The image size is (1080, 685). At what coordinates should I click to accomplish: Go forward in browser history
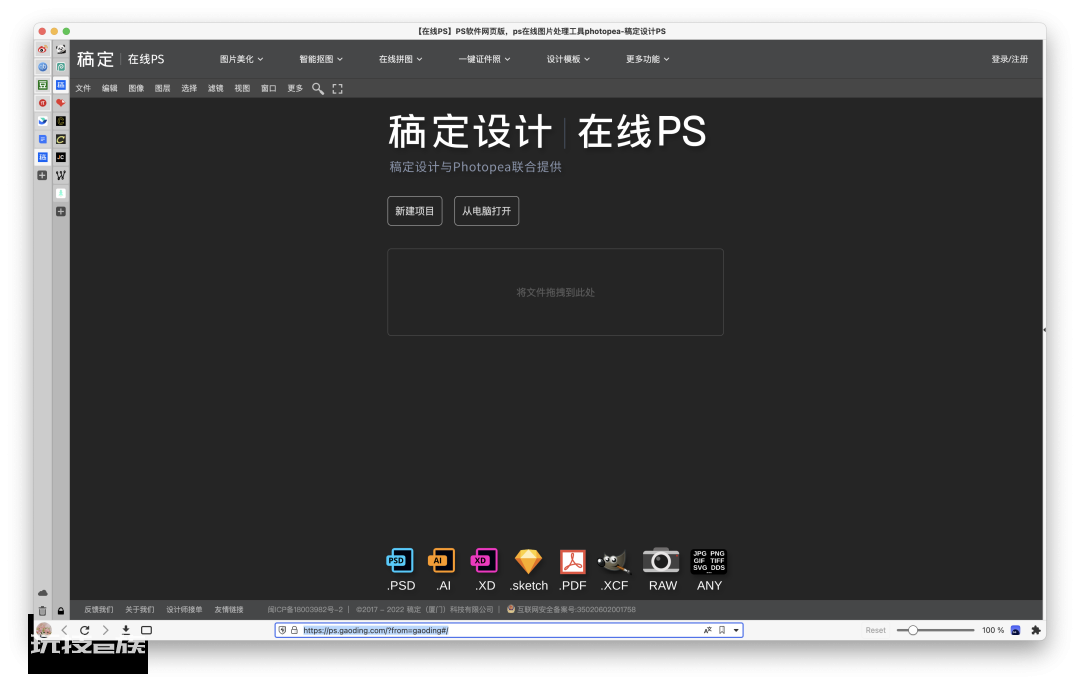pyautogui.click(x=105, y=630)
